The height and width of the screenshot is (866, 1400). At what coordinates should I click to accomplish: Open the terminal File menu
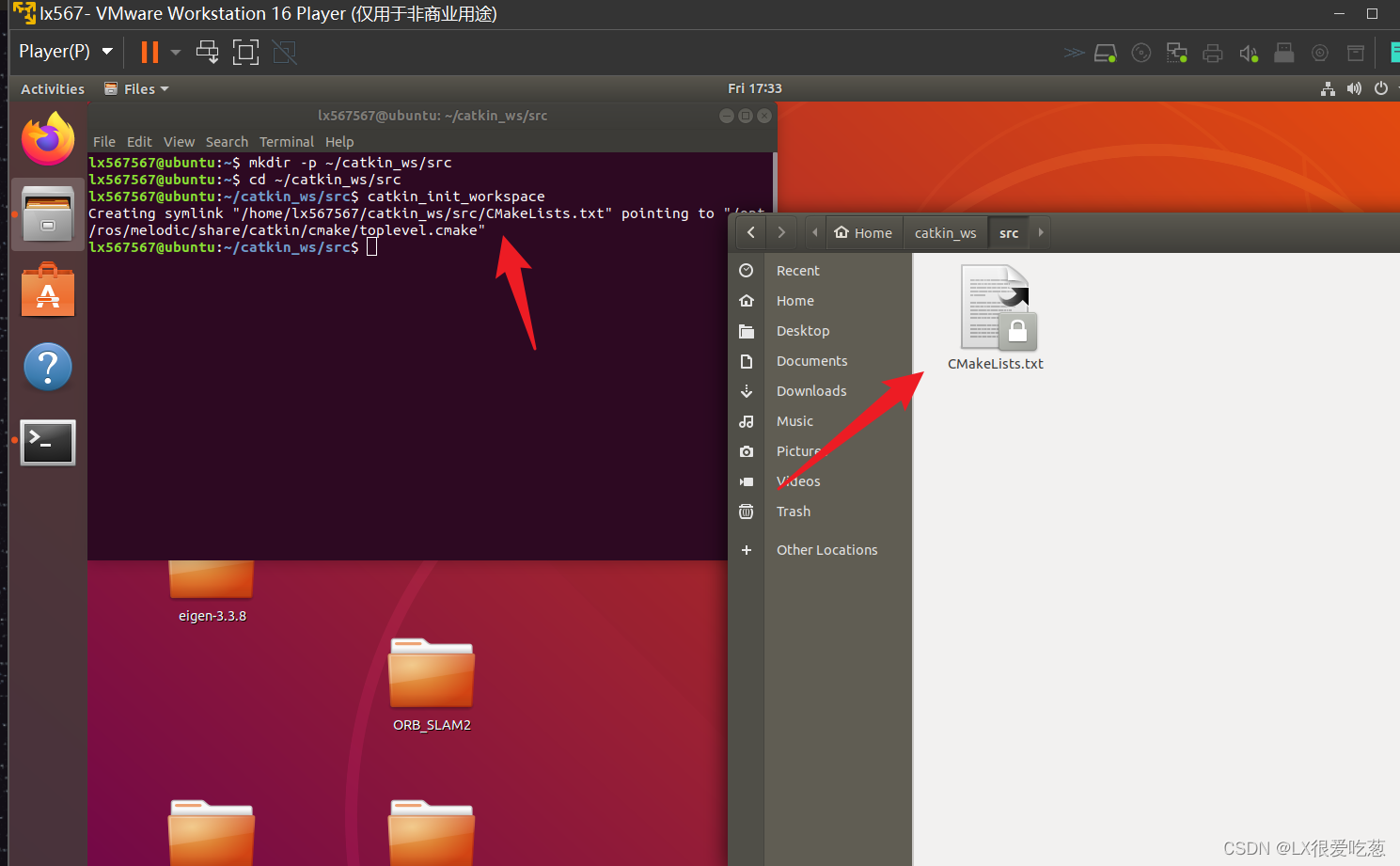click(104, 142)
